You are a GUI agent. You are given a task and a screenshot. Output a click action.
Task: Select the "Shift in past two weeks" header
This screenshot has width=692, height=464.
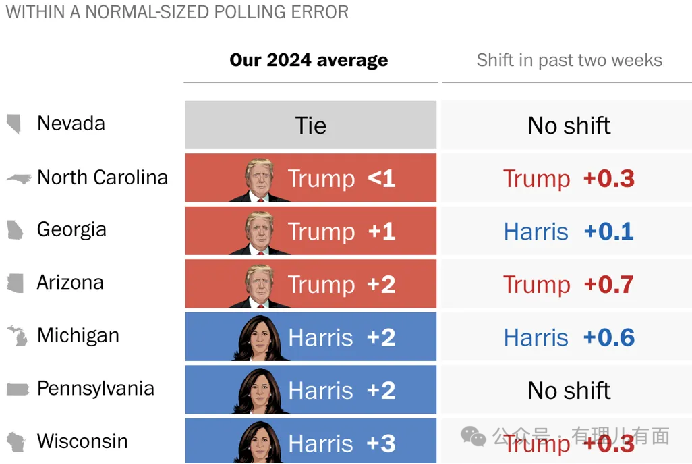[x=569, y=60]
